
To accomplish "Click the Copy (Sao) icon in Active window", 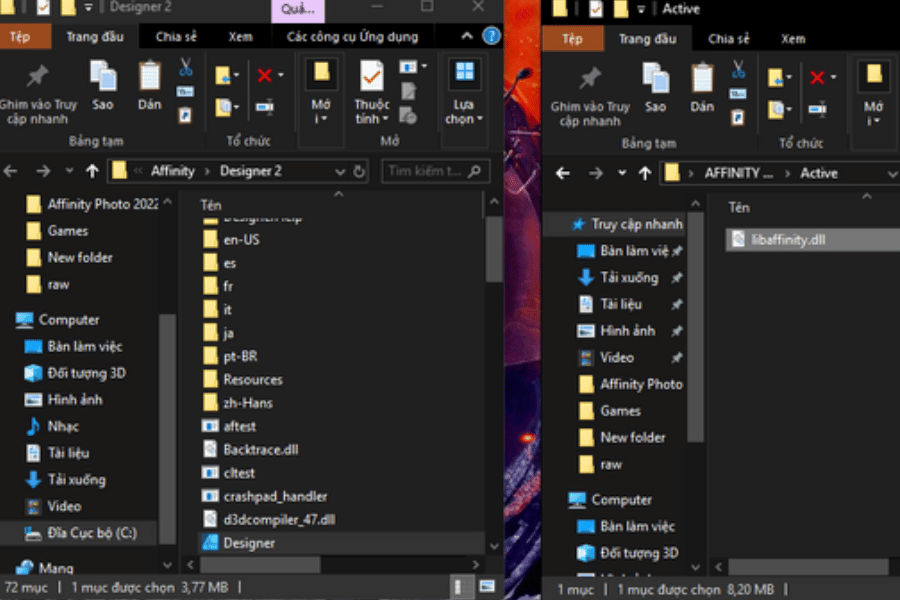I will (x=655, y=87).
